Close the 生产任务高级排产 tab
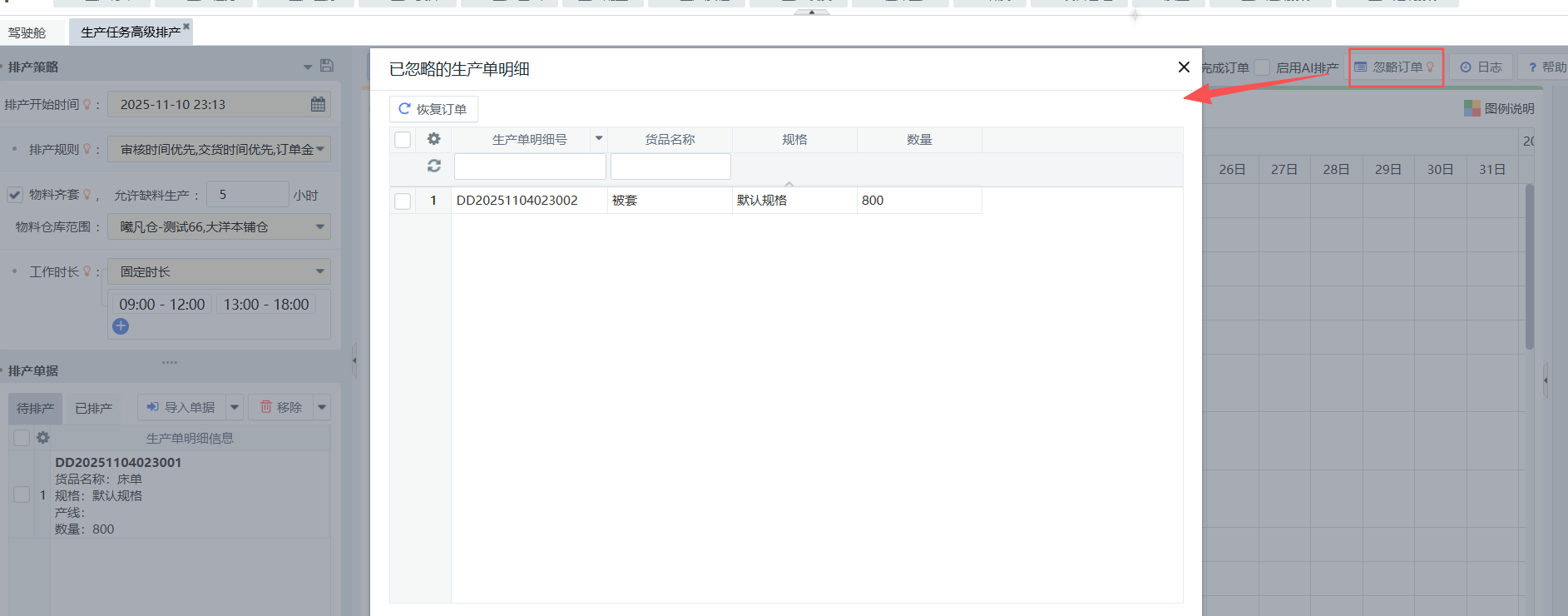Image resolution: width=1568 pixels, height=616 pixels. 186,27
